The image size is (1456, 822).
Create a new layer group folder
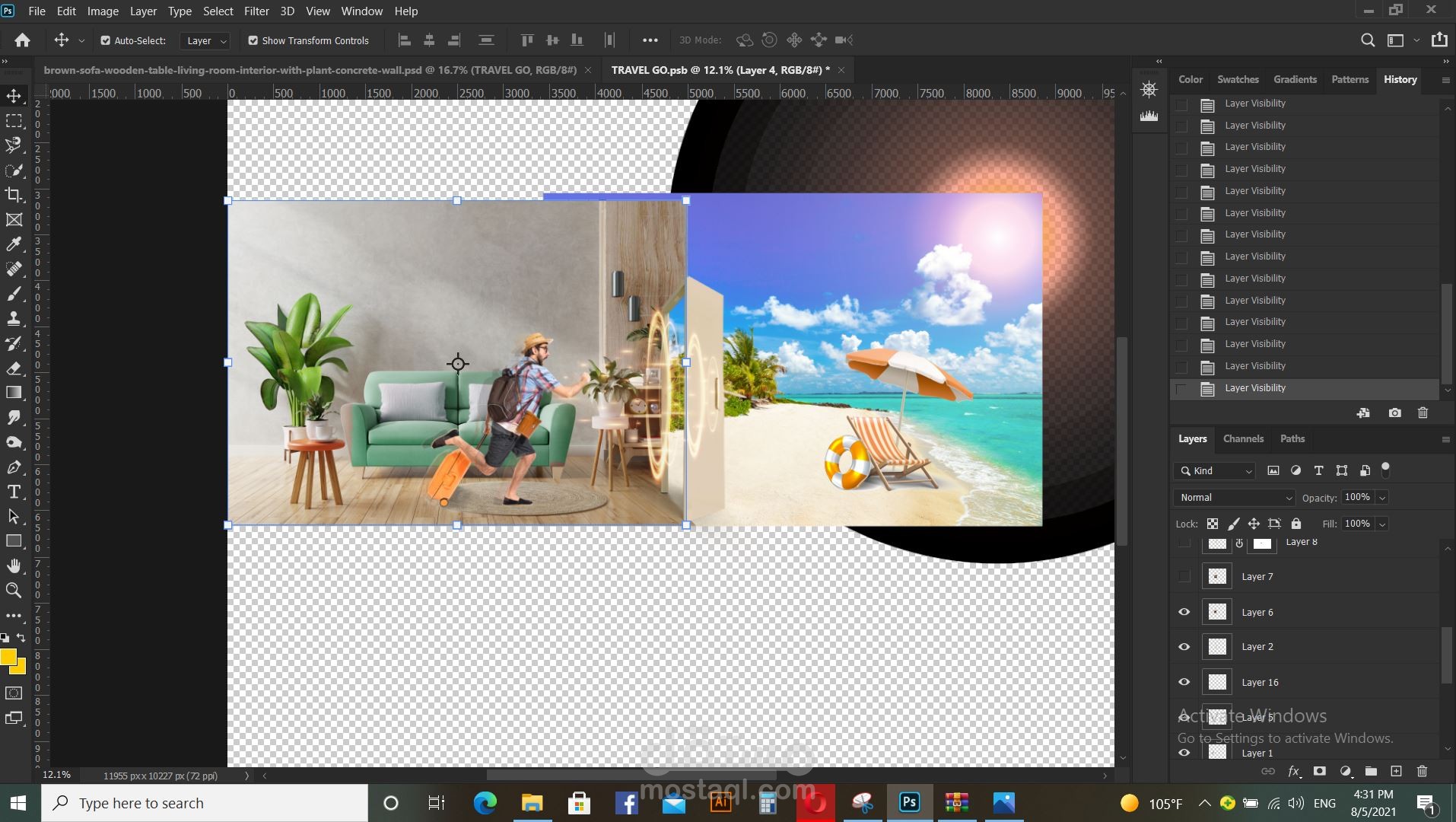[x=1371, y=771]
